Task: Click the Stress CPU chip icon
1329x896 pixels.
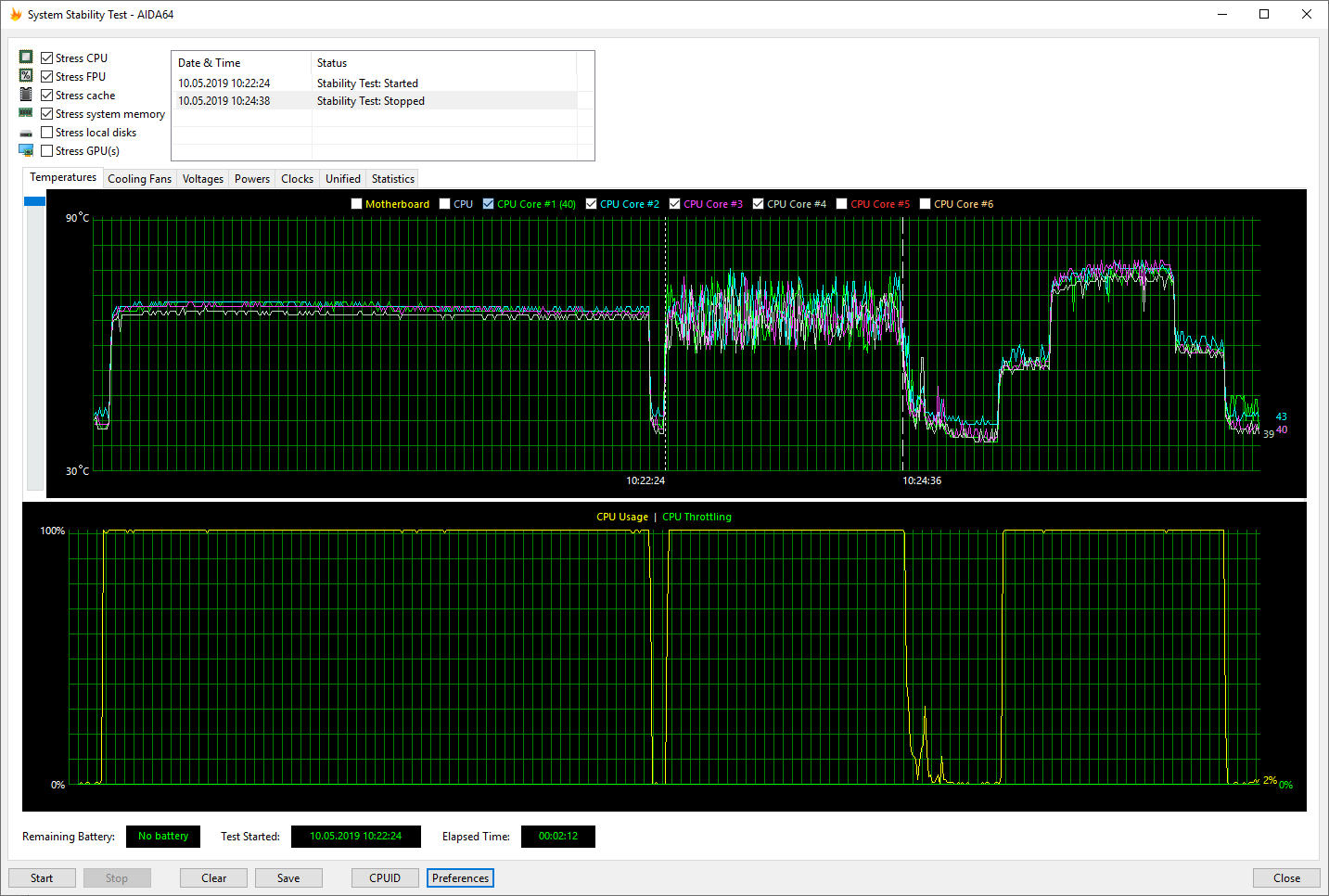Action: (26, 58)
